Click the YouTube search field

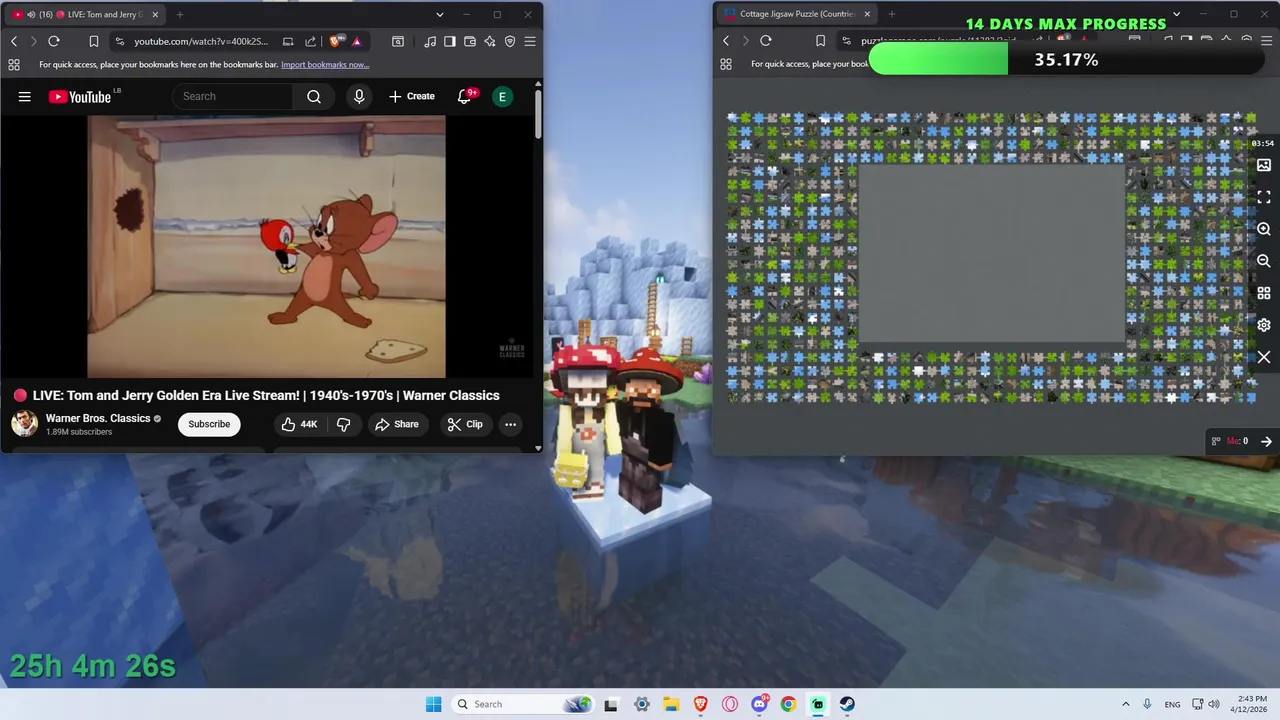234,96
